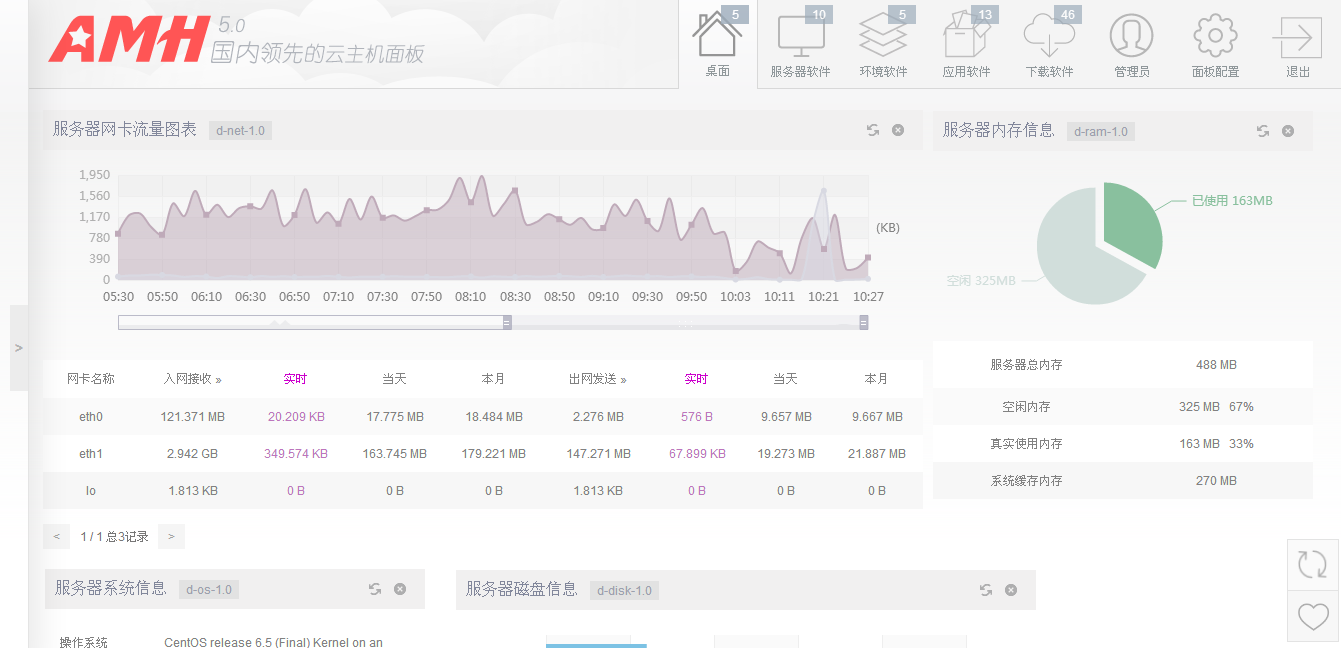Go to next page of records

[171, 537]
